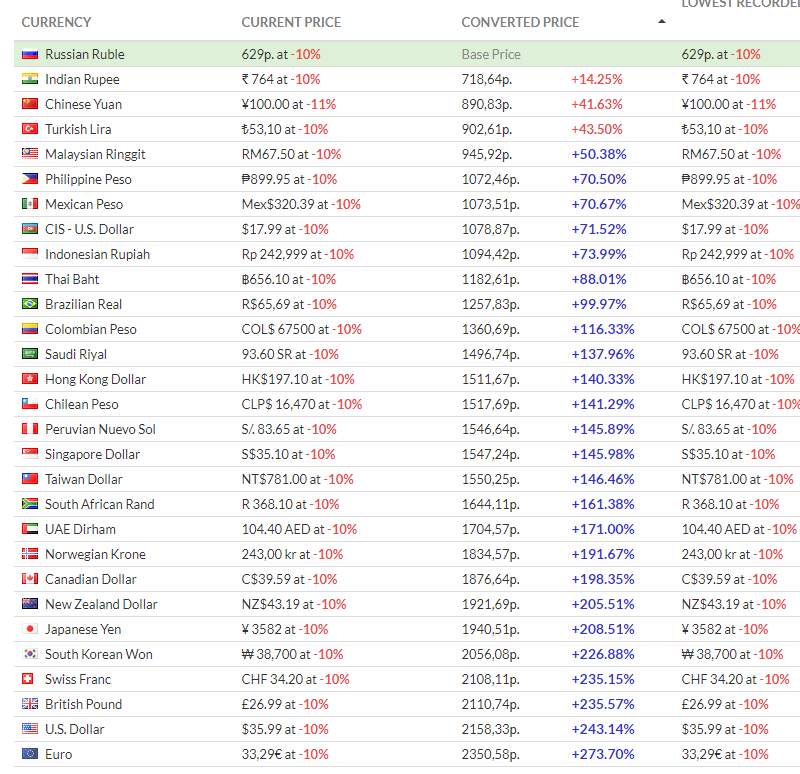Click the Canadian Dollar flag icon

(x=29, y=579)
